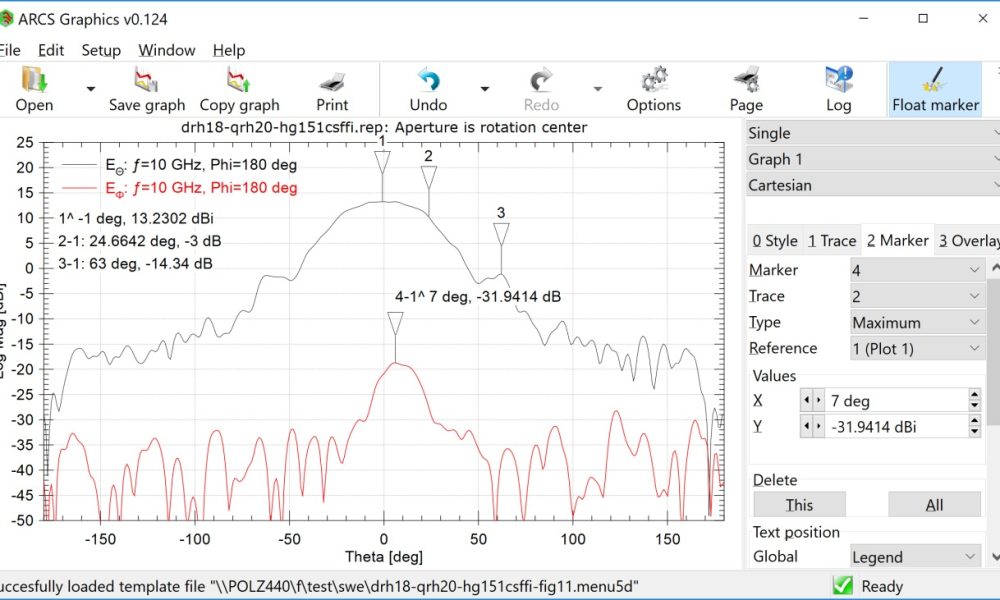This screenshot has height=600, width=1000.
Task: Open the Type dropdown showing Maximum
Action: [916, 322]
